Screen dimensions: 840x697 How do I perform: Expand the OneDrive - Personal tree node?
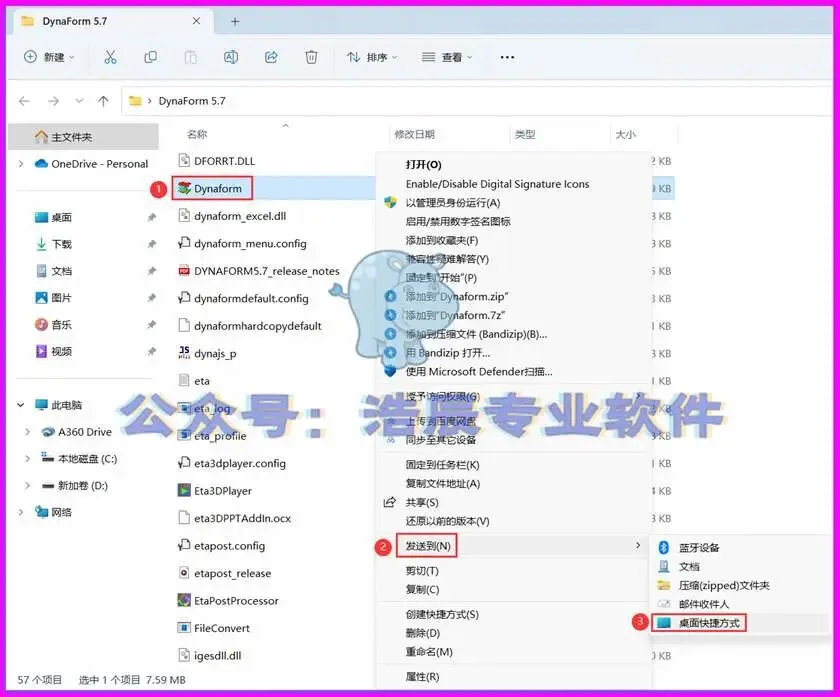click(21, 164)
